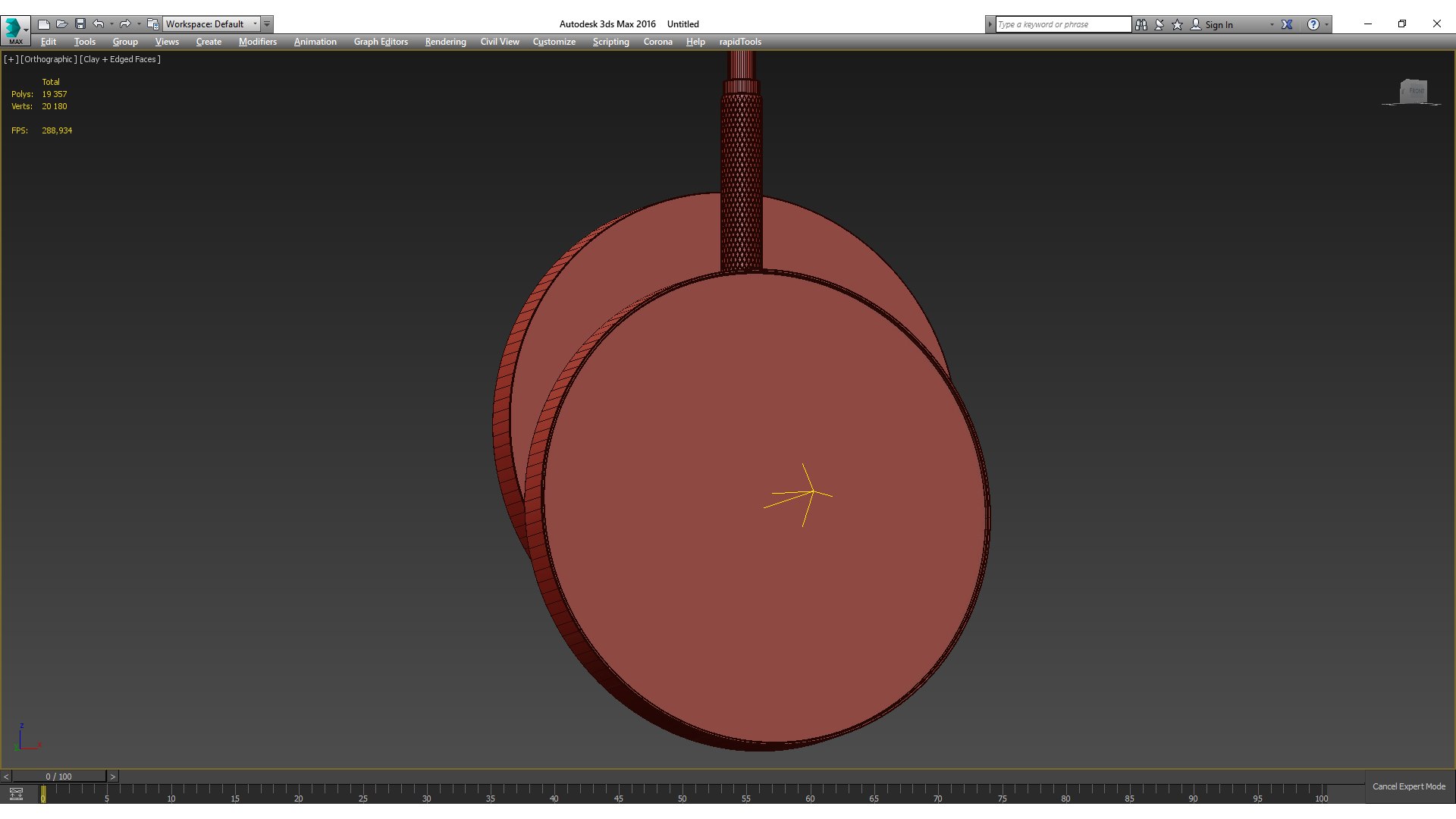
Task: Create a new scene with New icon
Action: pyautogui.click(x=44, y=24)
